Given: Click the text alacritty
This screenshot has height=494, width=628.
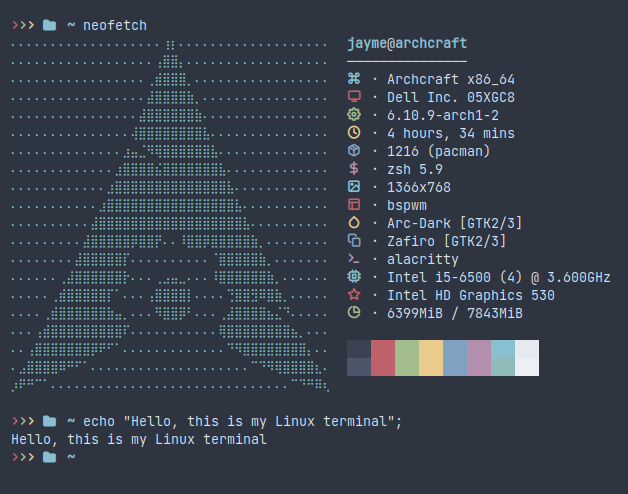Looking at the screenshot, I should pos(423,259).
